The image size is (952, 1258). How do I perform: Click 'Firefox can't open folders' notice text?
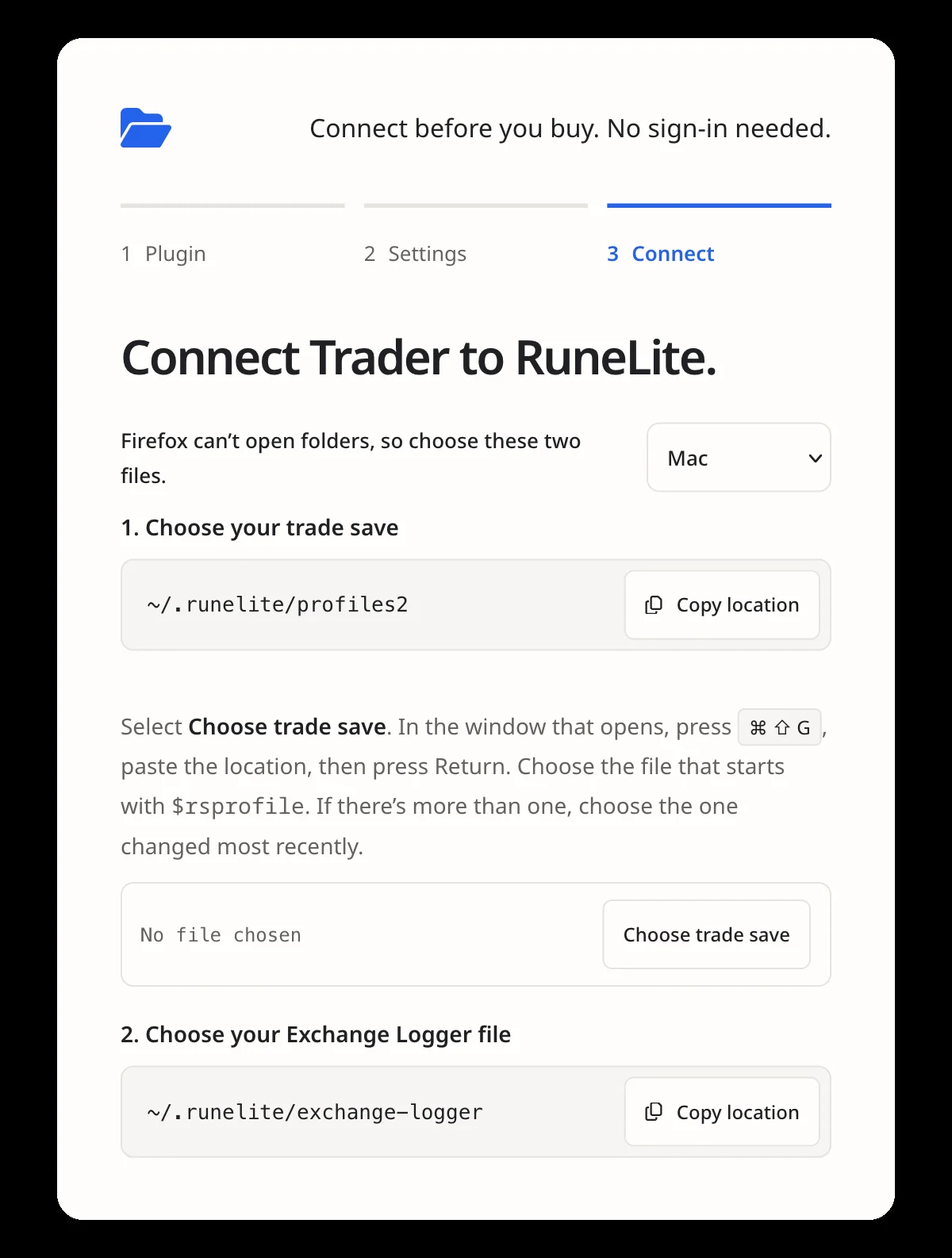[x=351, y=458]
